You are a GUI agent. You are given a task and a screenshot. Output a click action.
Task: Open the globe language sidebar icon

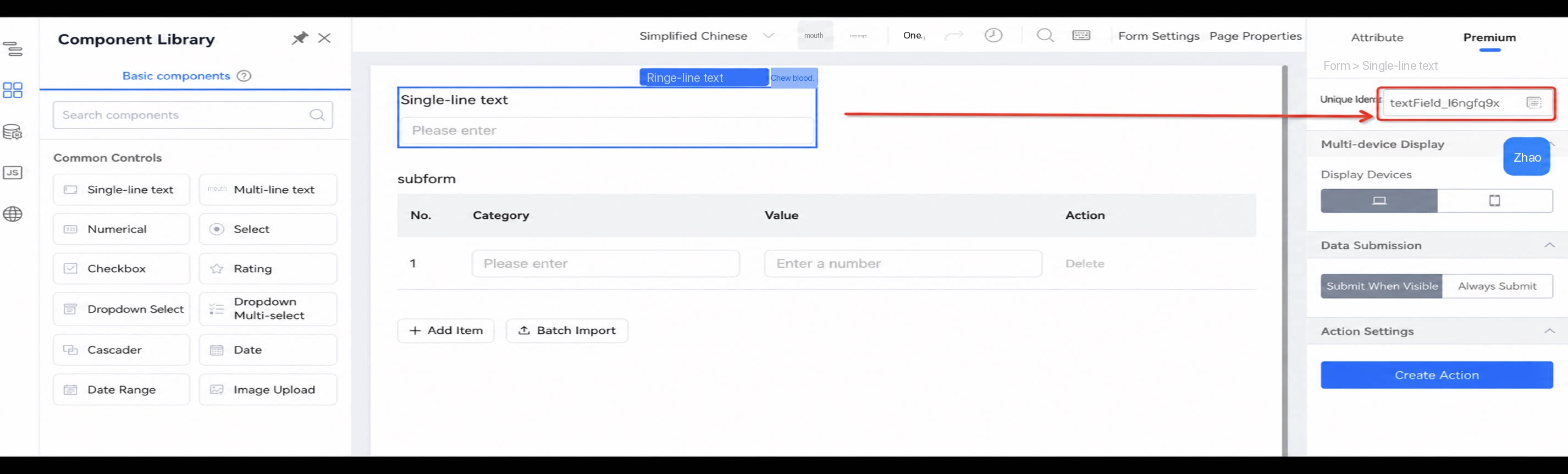click(x=13, y=214)
